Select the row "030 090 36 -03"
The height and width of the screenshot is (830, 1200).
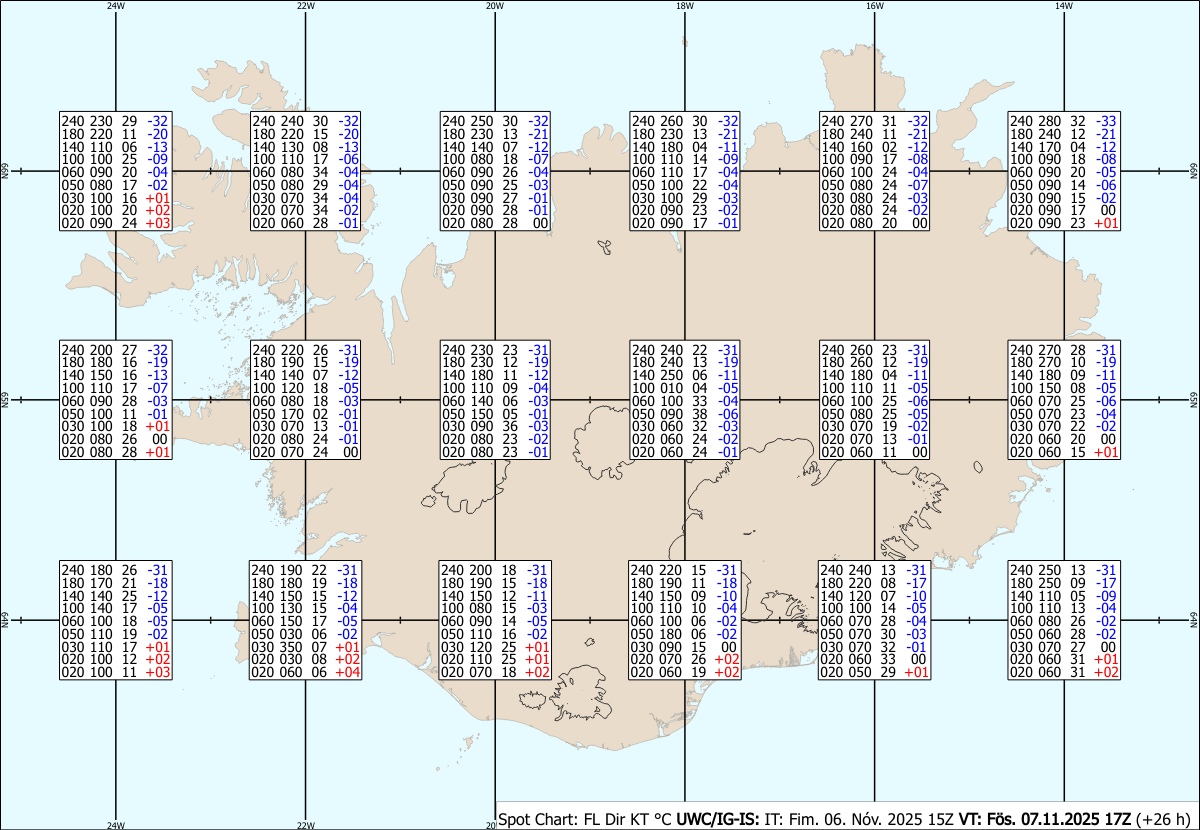click(496, 427)
